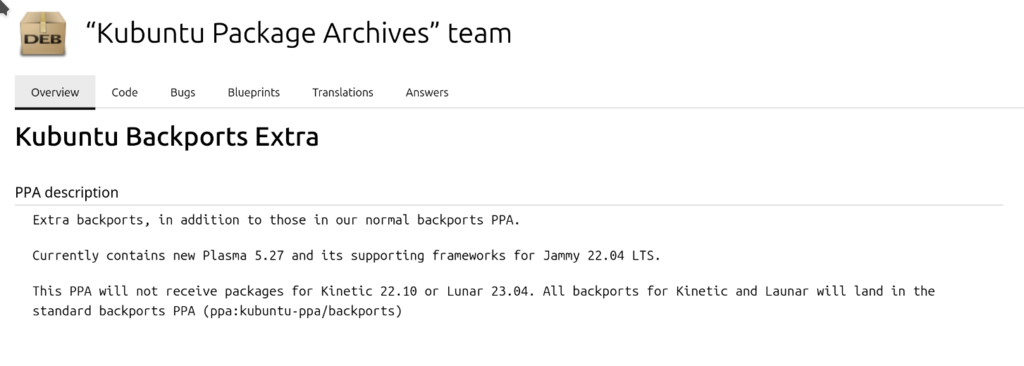Viewport: 1024px width, 366px height.
Task: Switch to the Code tab
Action: (124, 92)
